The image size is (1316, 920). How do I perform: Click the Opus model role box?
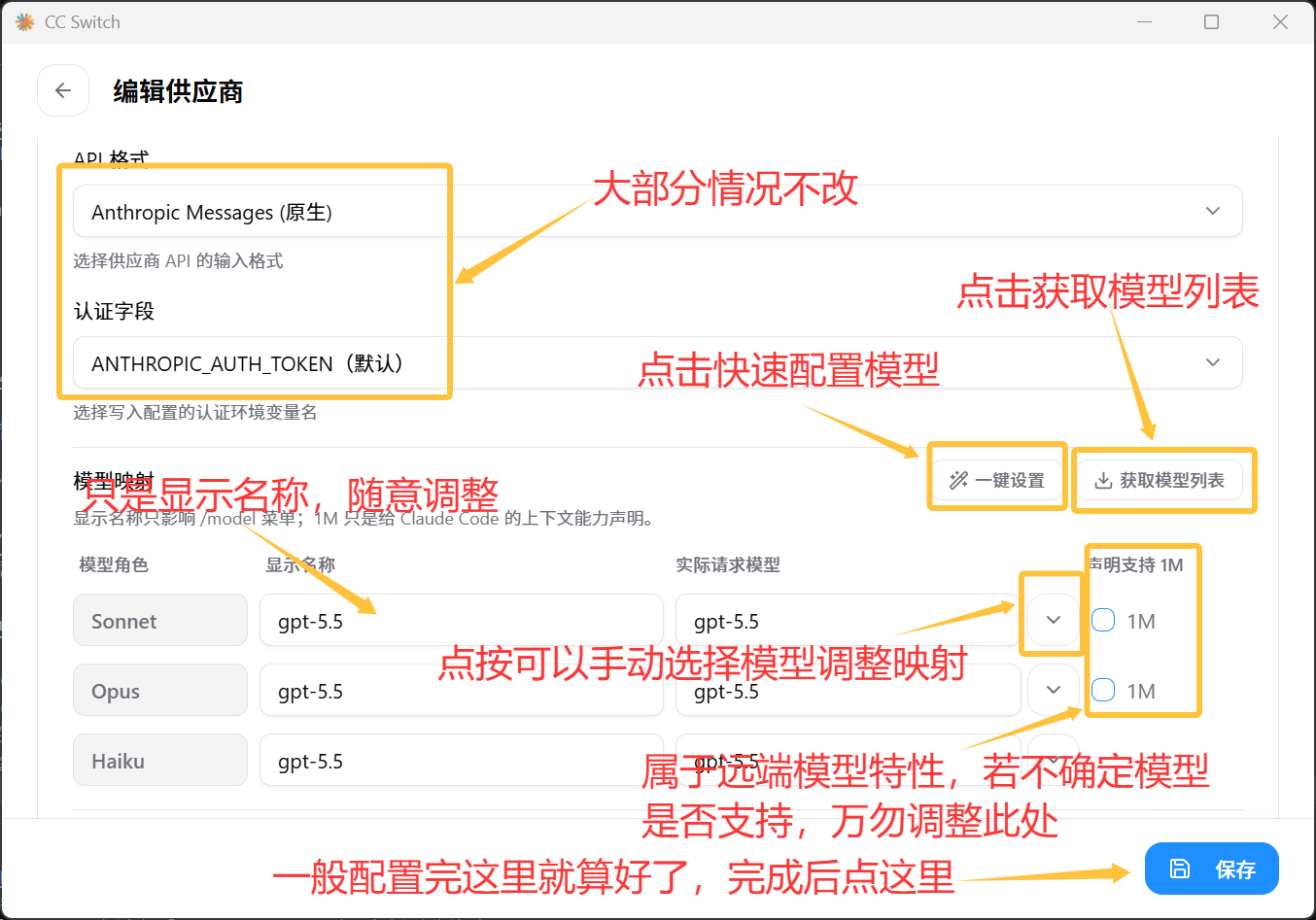click(160, 690)
